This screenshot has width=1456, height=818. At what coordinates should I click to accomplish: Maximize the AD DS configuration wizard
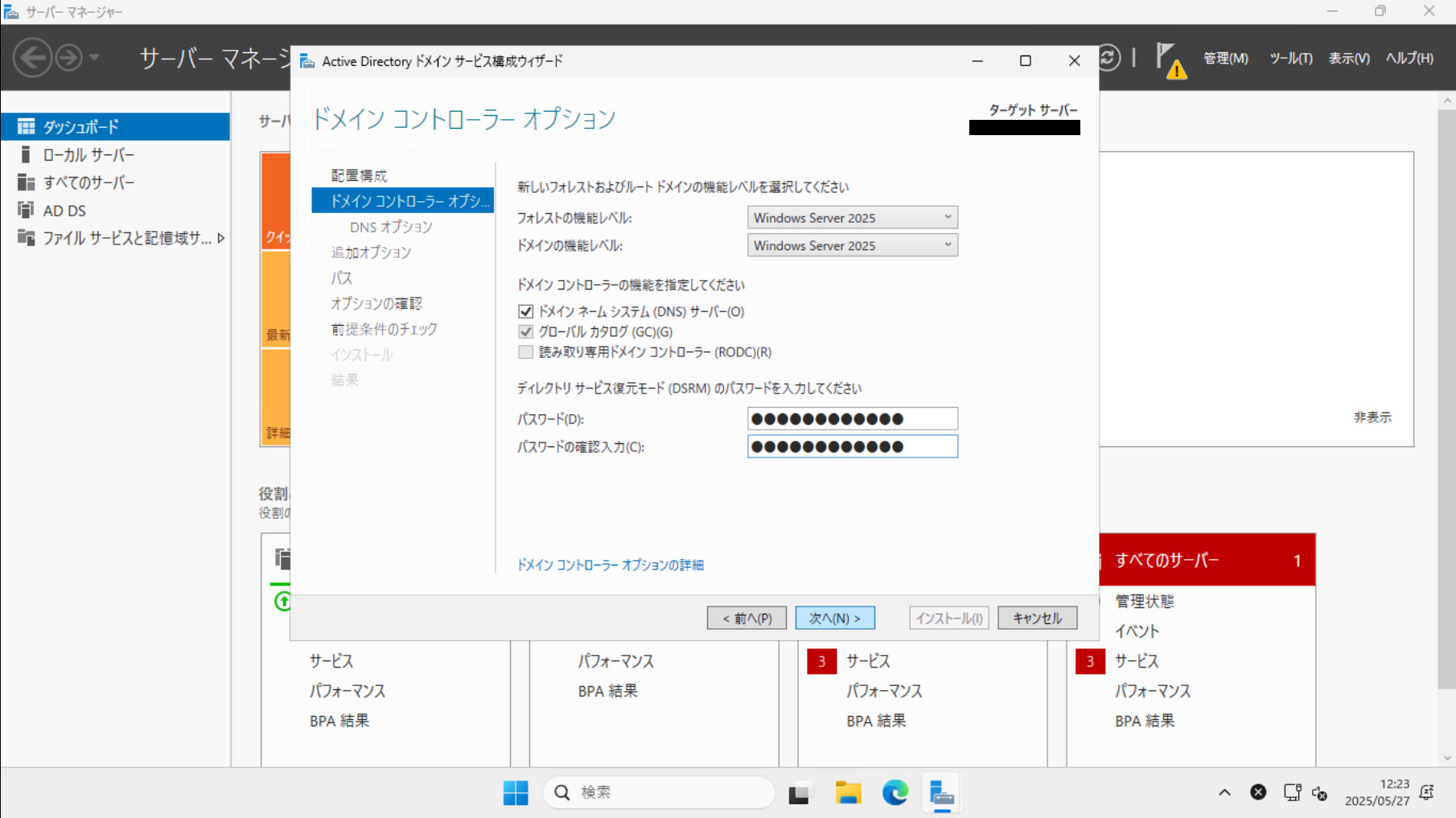(x=1026, y=61)
